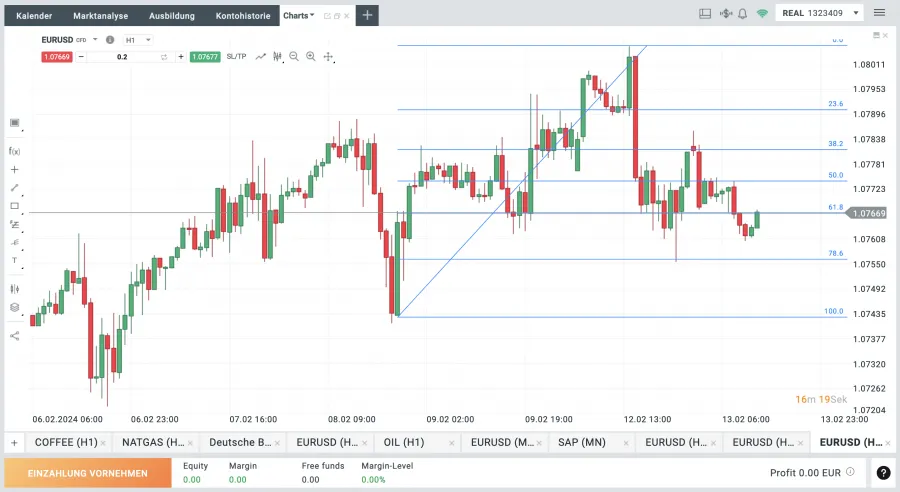Select the rectangle shape tool
Viewport: 900px width, 492px height.
14,206
